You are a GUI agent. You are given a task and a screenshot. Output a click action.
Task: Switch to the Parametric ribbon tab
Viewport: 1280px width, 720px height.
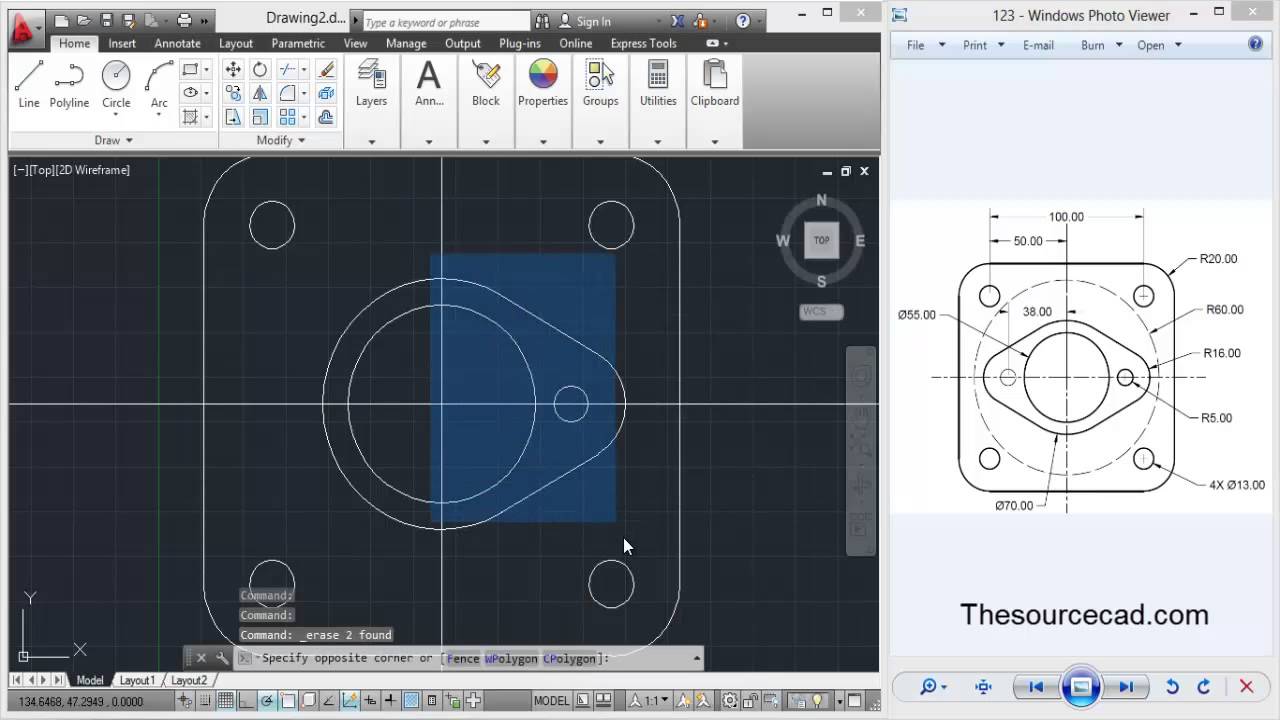click(x=298, y=43)
